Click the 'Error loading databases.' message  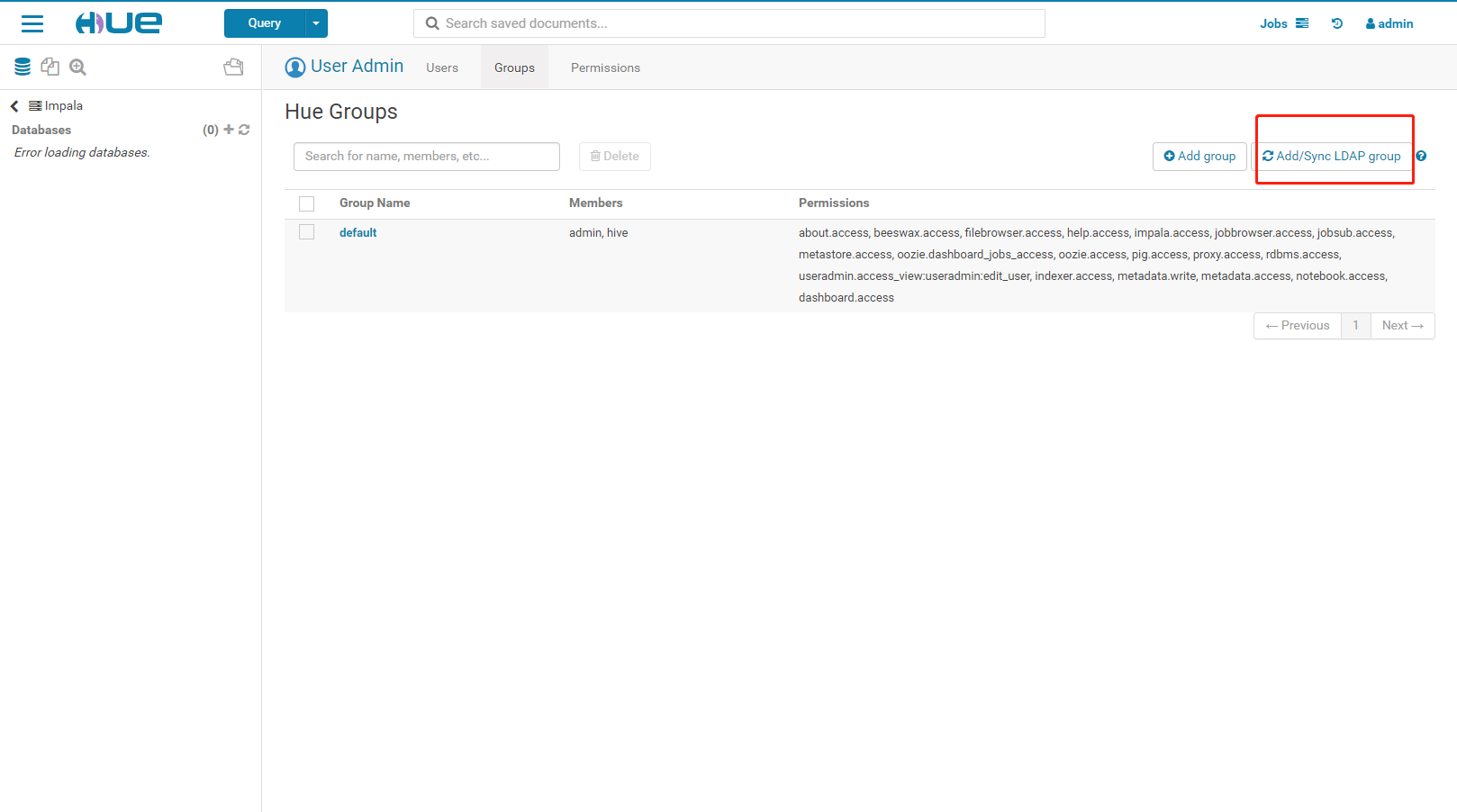[x=82, y=152]
